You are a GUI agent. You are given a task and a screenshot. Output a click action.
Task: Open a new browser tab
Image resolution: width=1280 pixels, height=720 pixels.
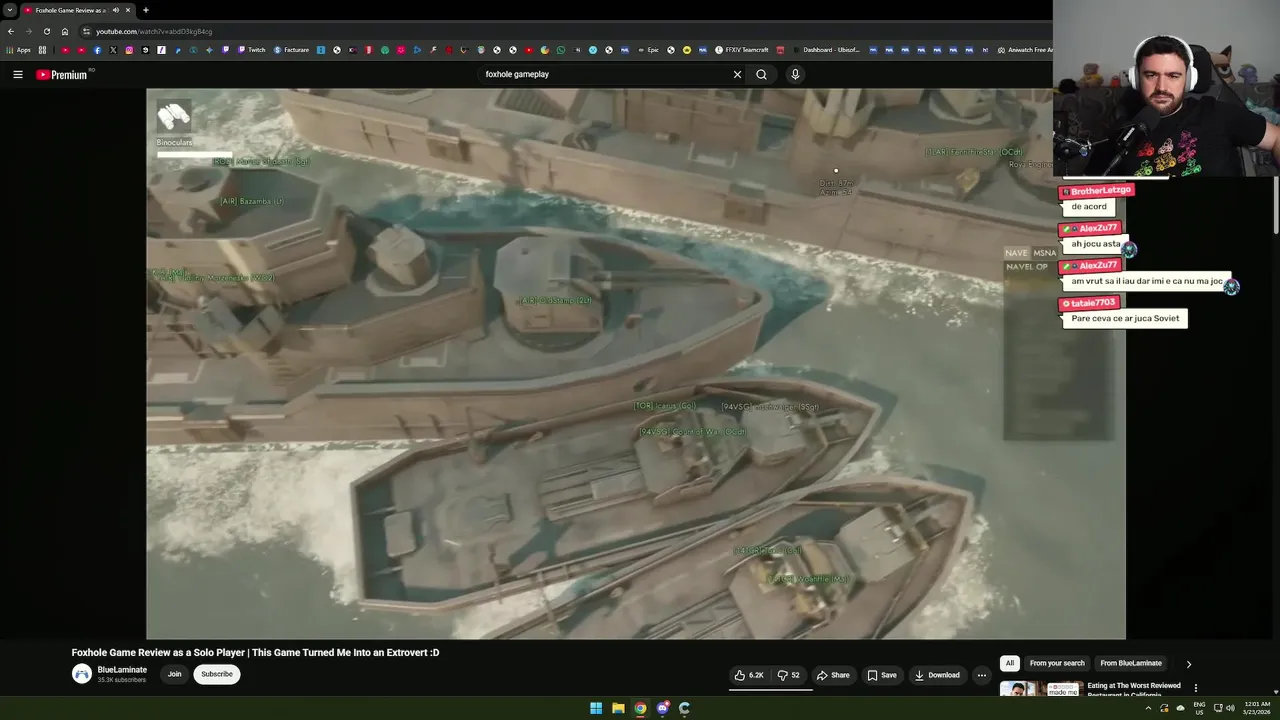point(146,10)
